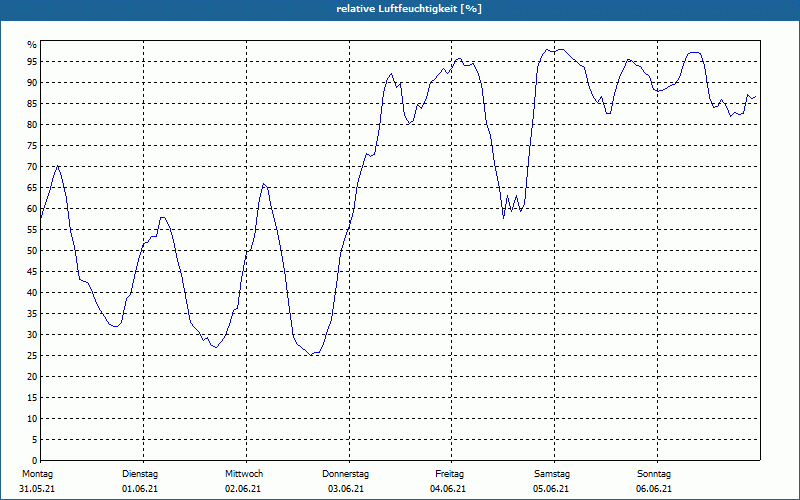Viewport: 800px width, 500px height.
Task: Click the date label 02.06.21
Action: tap(243, 489)
